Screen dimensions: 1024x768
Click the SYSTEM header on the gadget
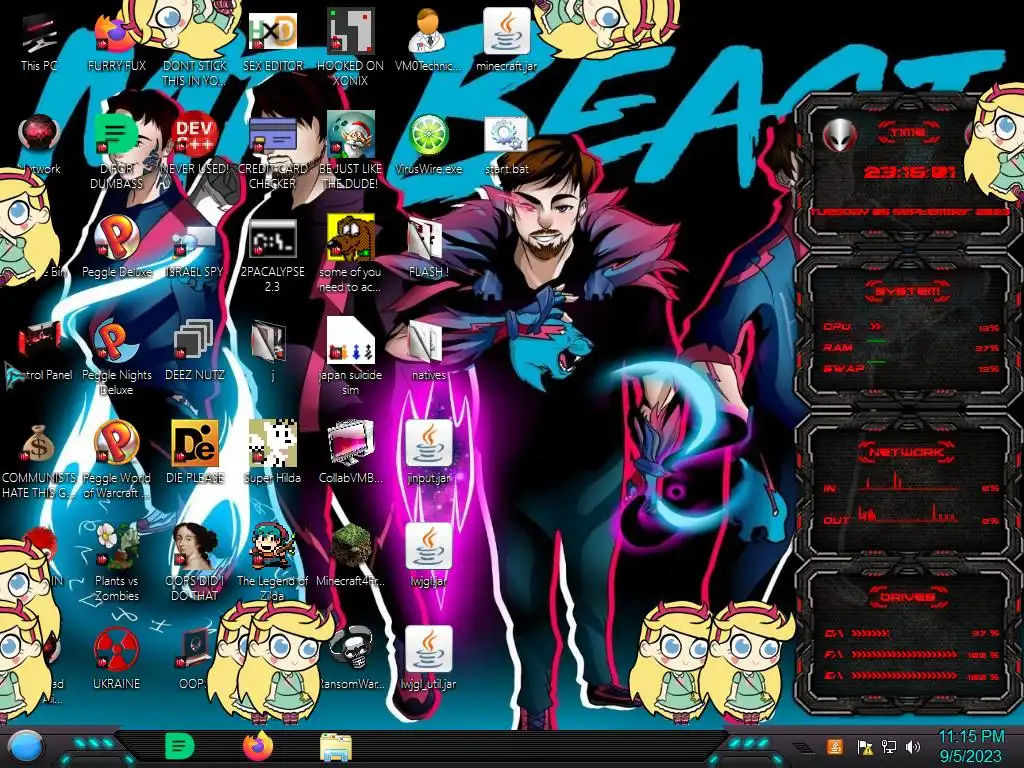[907, 291]
